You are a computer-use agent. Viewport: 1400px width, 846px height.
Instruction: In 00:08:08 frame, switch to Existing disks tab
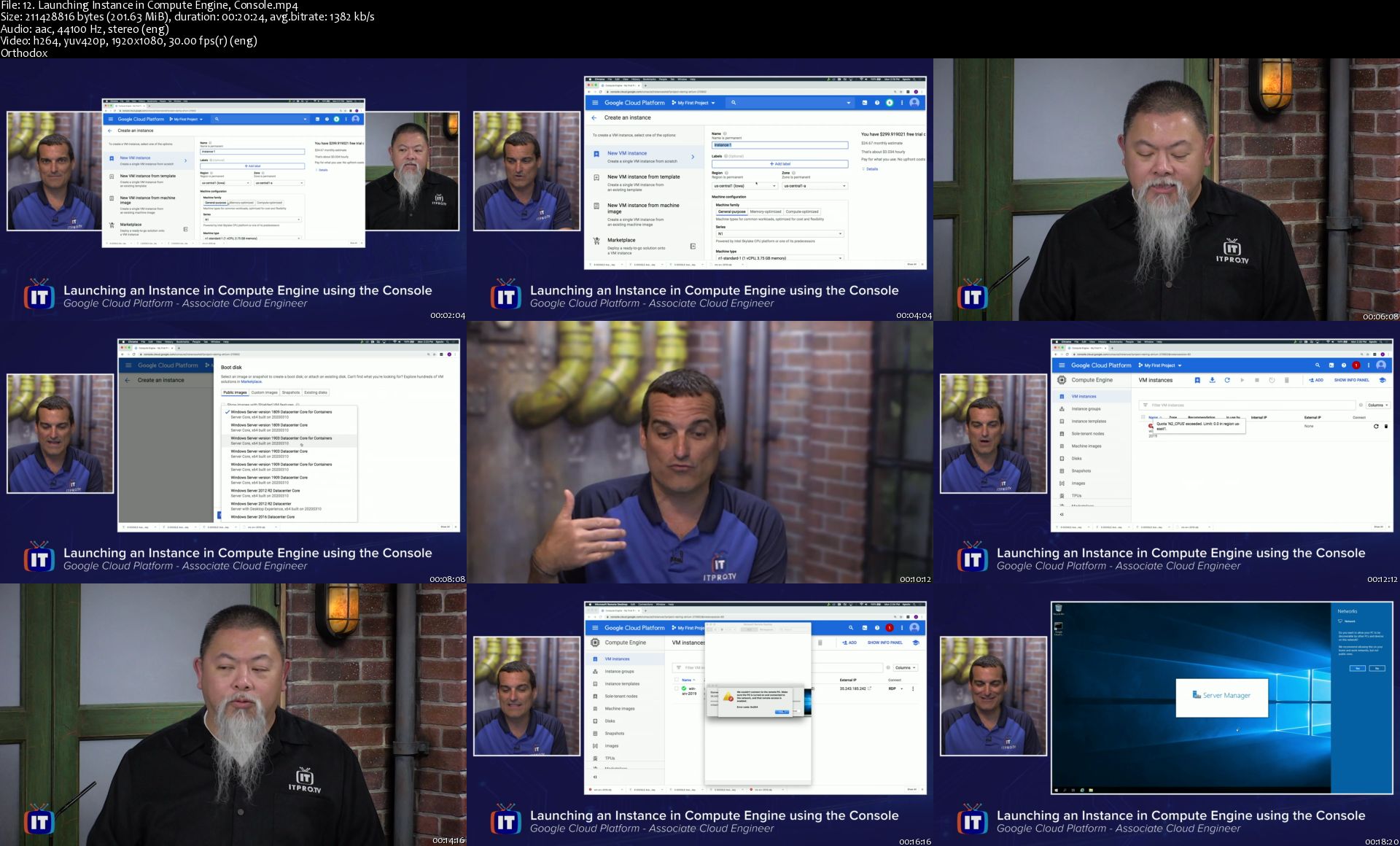tap(316, 392)
